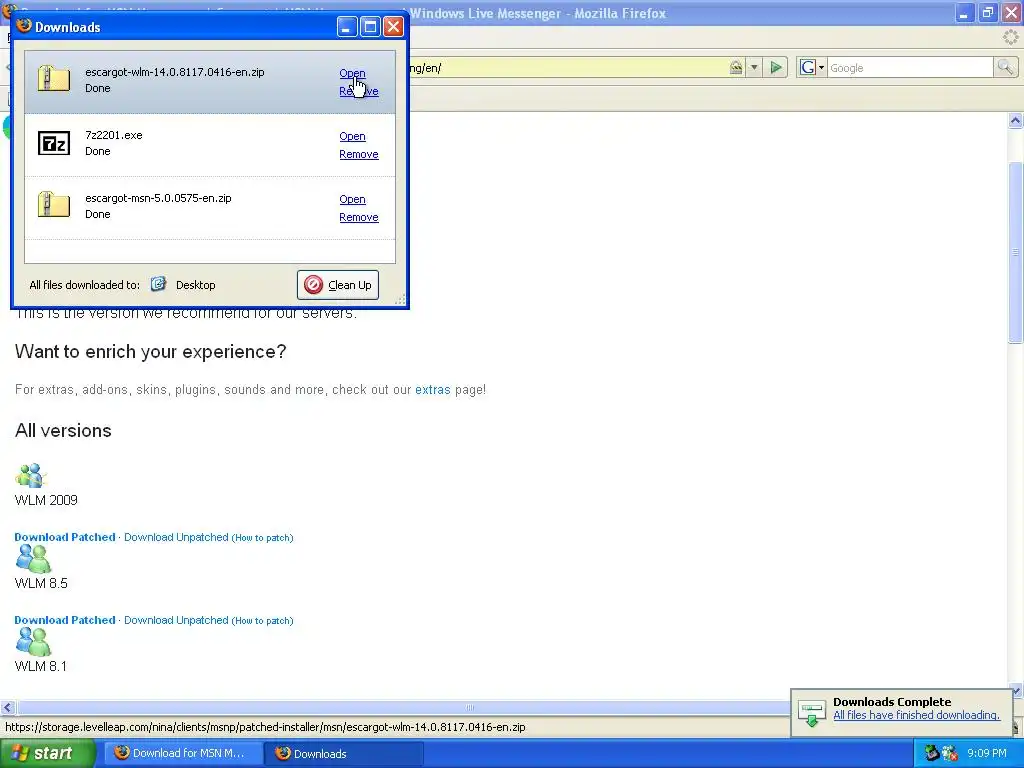The image size is (1024, 768).
Task: Switch to Downloads taskbar item
Action: pyautogui.click(x=344, y=754)
